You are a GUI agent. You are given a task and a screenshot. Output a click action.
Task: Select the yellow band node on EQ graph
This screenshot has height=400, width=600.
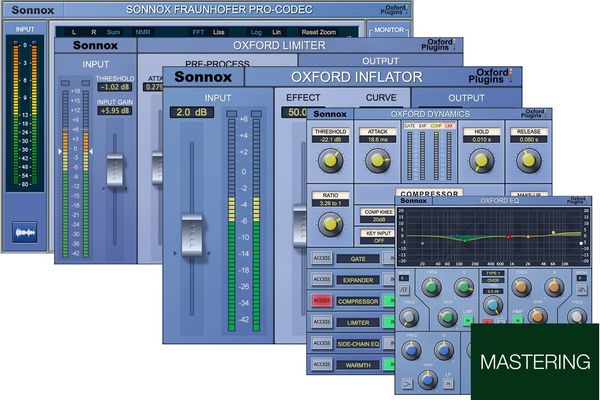553,232
